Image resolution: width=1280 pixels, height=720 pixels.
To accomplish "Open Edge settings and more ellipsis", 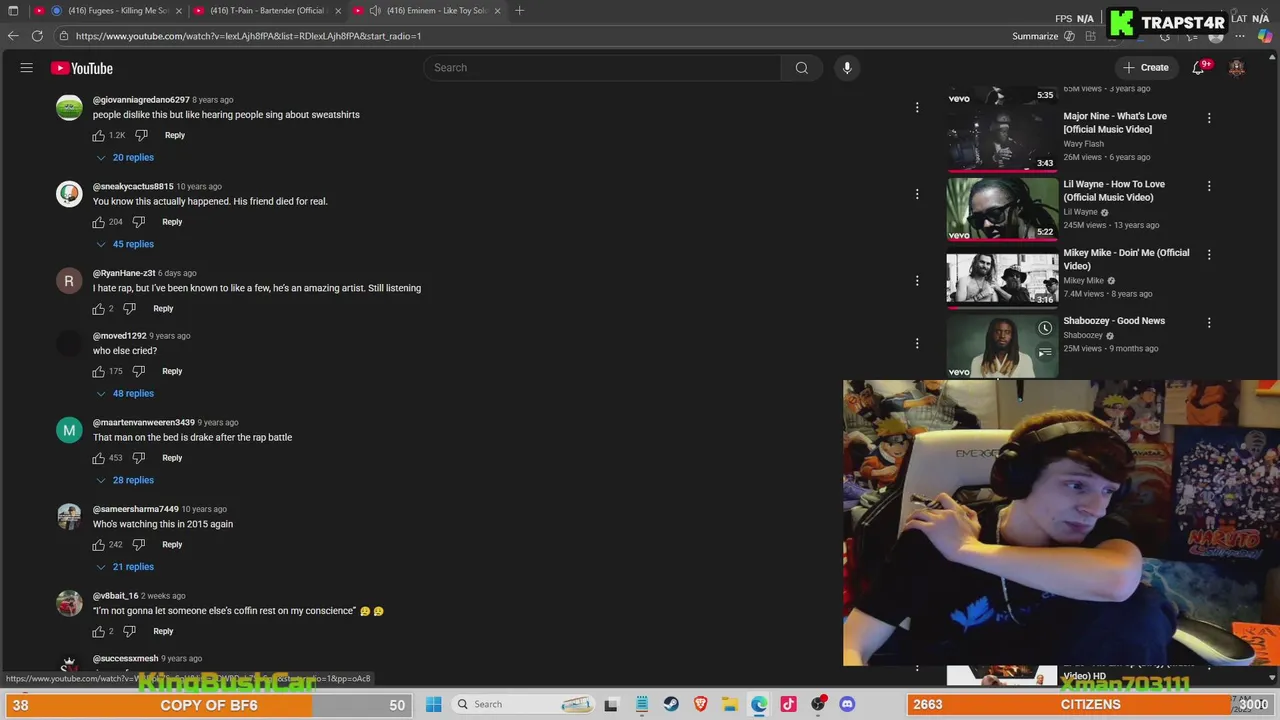I will tap(1240, 36).
